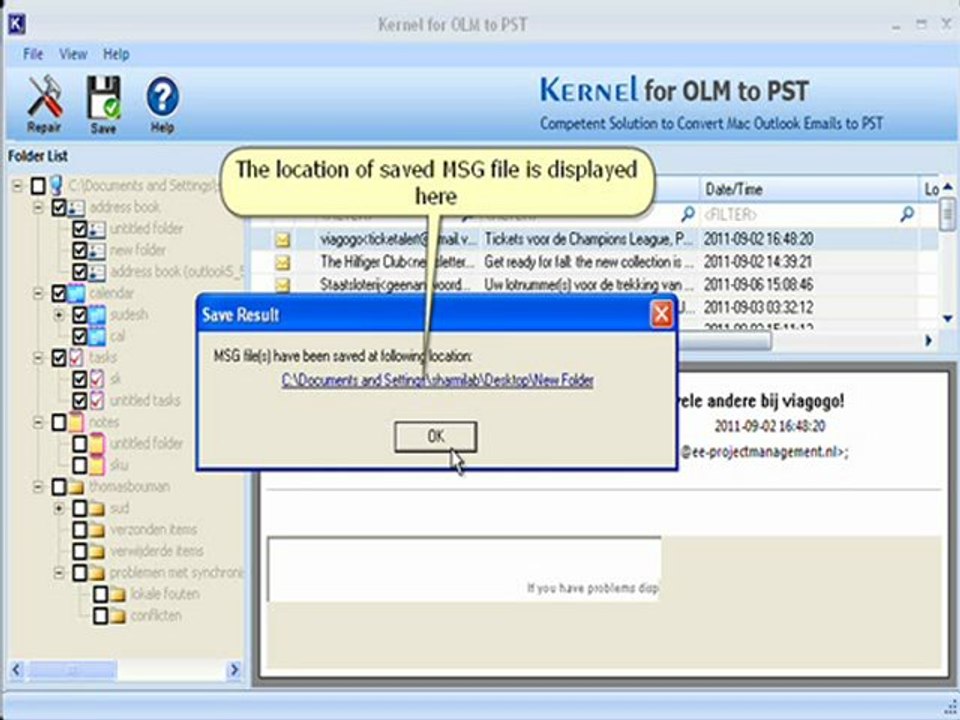960x720 pixels.
Task: Collapse the notes node
Action: tap(38, 422)
